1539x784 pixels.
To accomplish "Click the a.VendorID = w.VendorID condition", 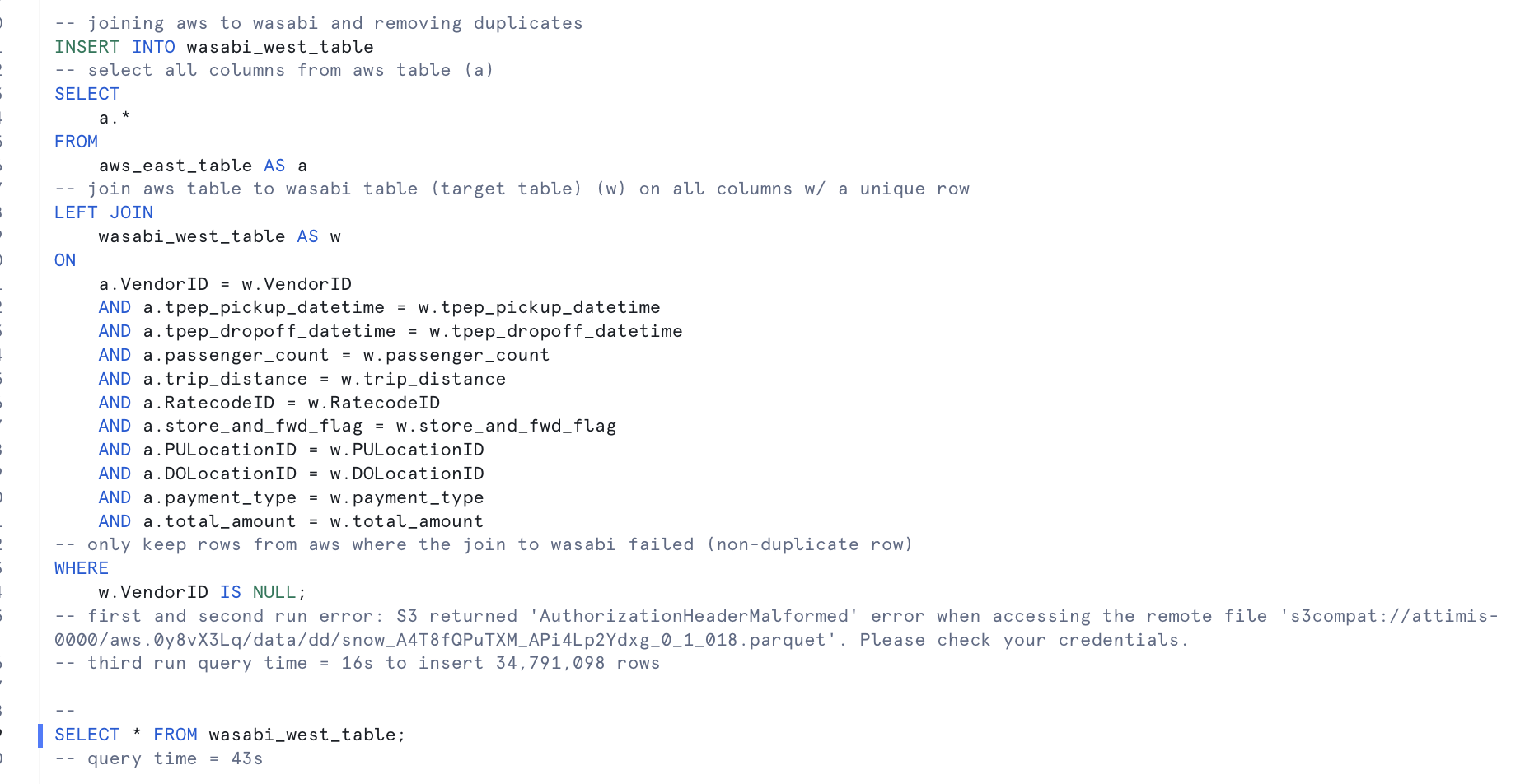I will (x=225, y=284).
